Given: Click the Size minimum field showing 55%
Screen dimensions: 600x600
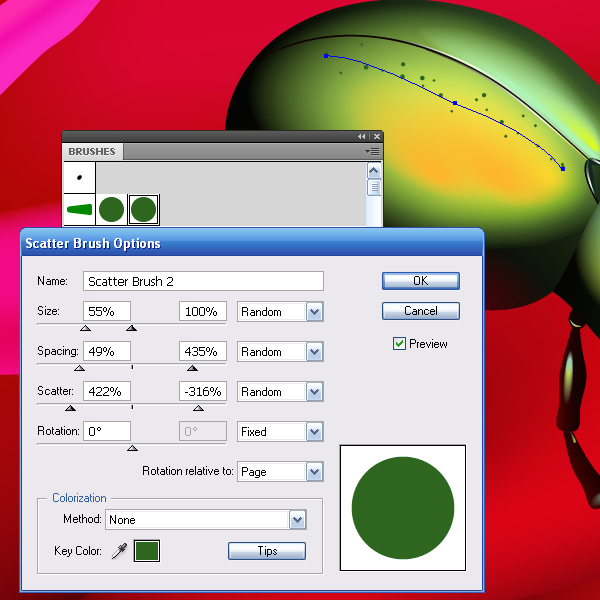Looking at the screenshot, I should coord(107,311).
